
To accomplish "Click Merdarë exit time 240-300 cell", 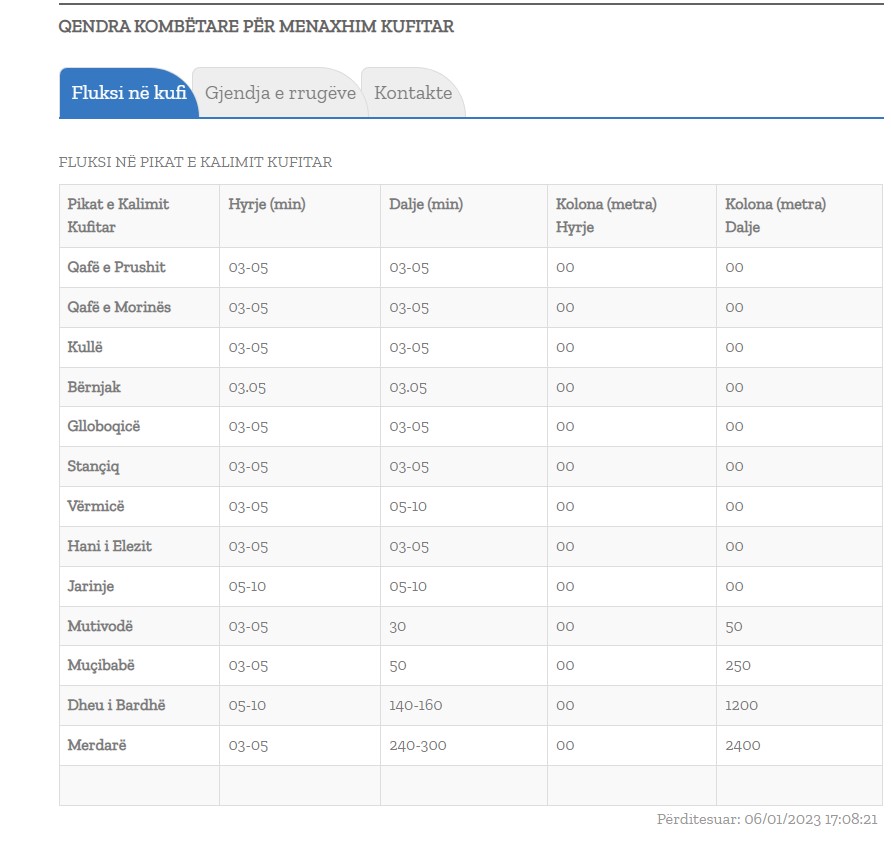I will [416, 745].
